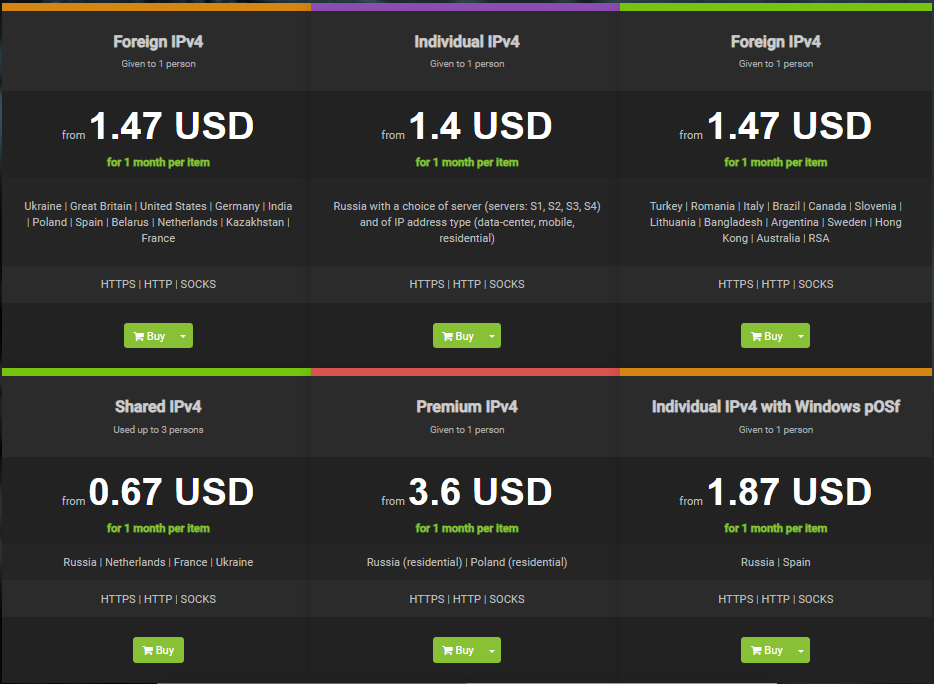Buy the Foreign IPv4 plan listing Ukraine
Screen dimensions: 934x684
click(150, 336)
